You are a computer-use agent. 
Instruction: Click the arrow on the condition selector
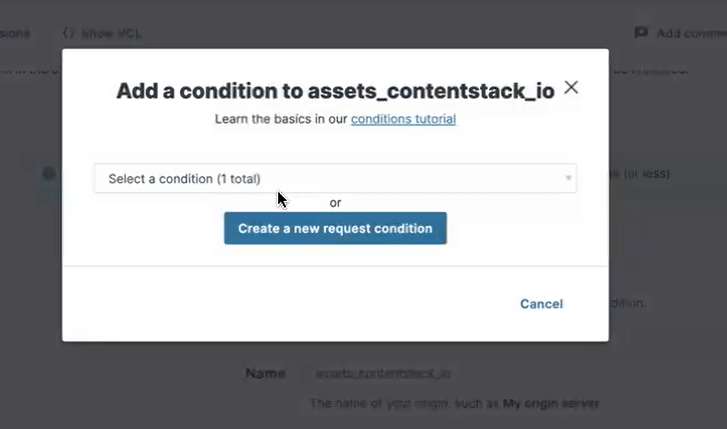[569, 179]
